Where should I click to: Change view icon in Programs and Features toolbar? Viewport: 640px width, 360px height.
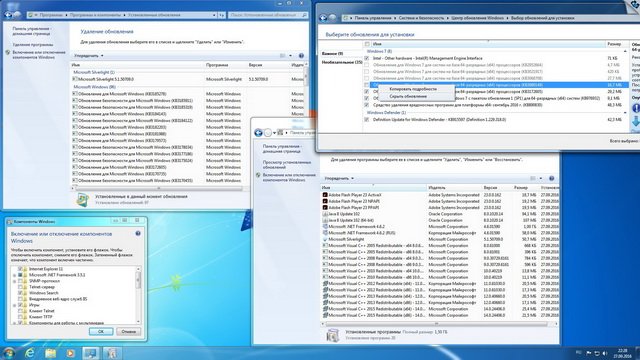[533, 178]
